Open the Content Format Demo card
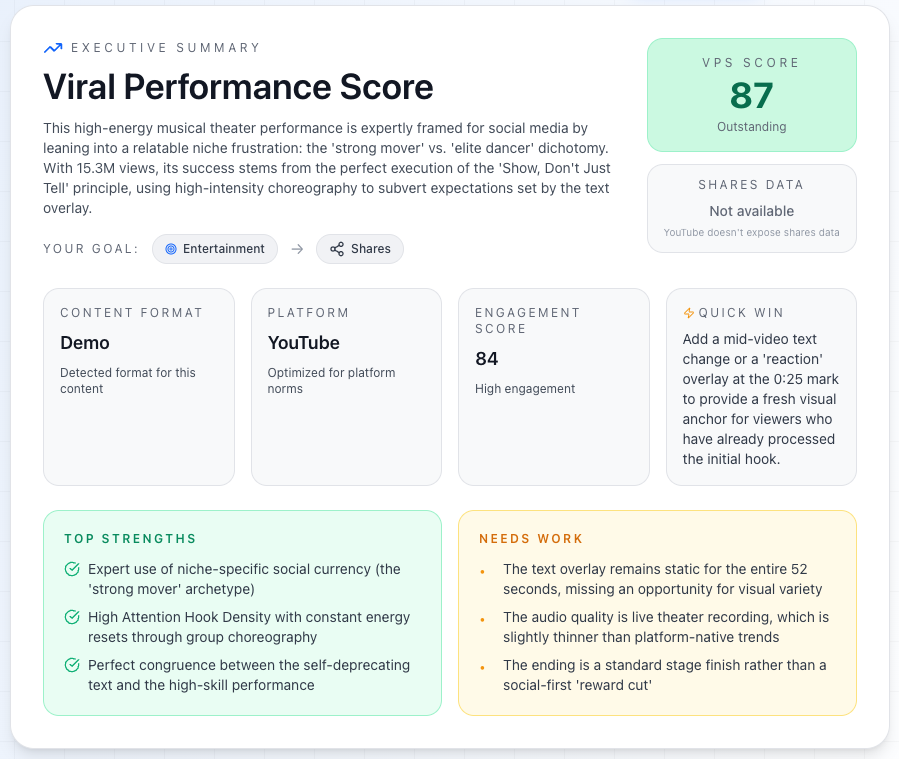Screen dimensions: 899x759 [x=139, y=387]
